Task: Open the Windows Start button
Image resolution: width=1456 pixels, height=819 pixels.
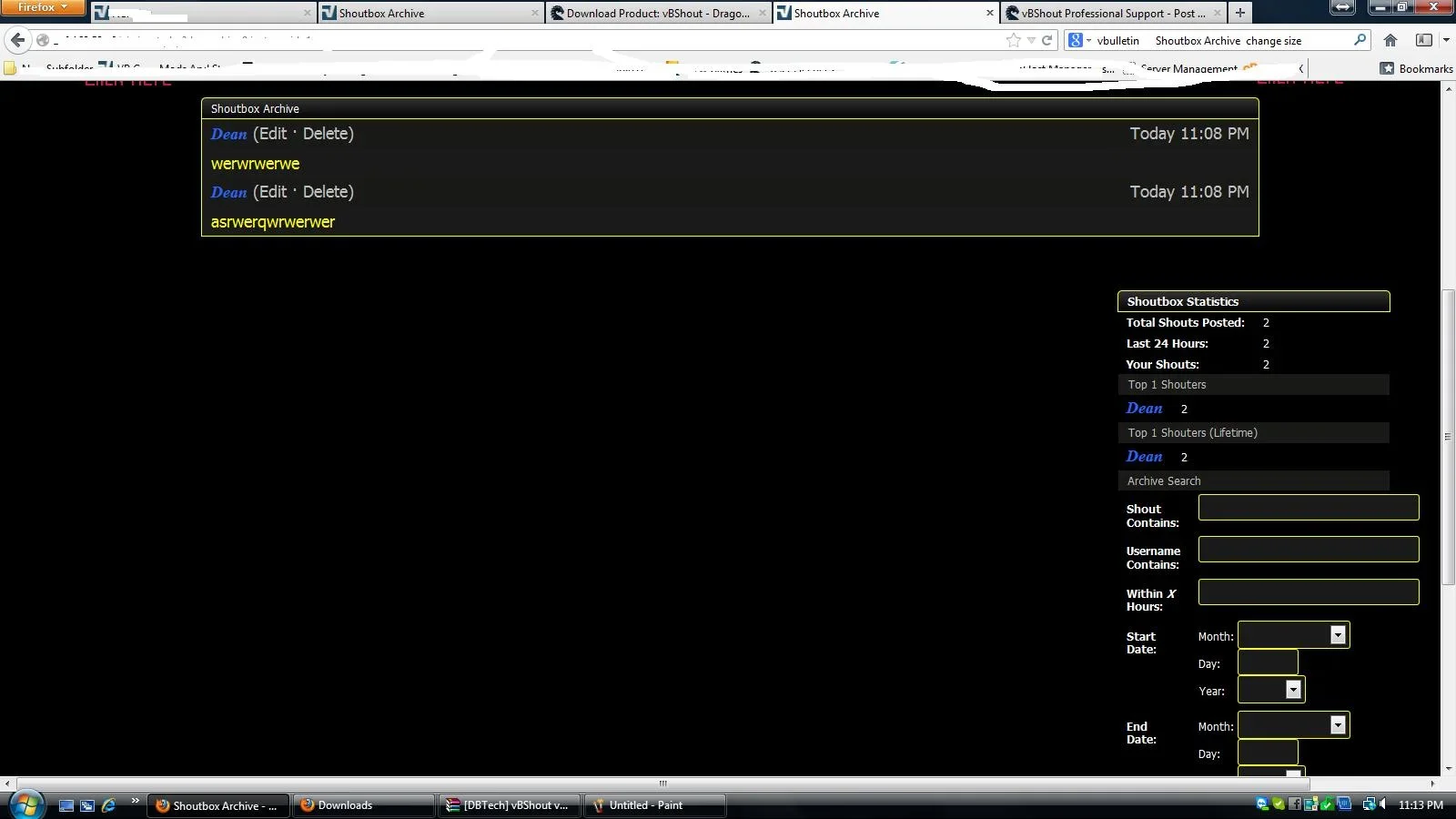Action: (x=26, y=804)
